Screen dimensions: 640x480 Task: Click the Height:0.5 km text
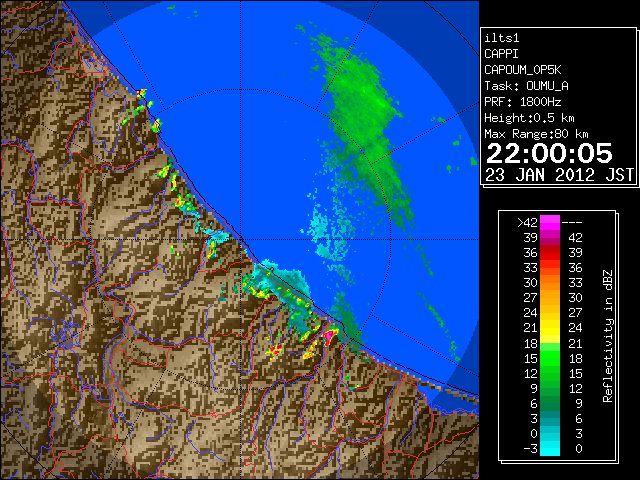pos(529,118)
